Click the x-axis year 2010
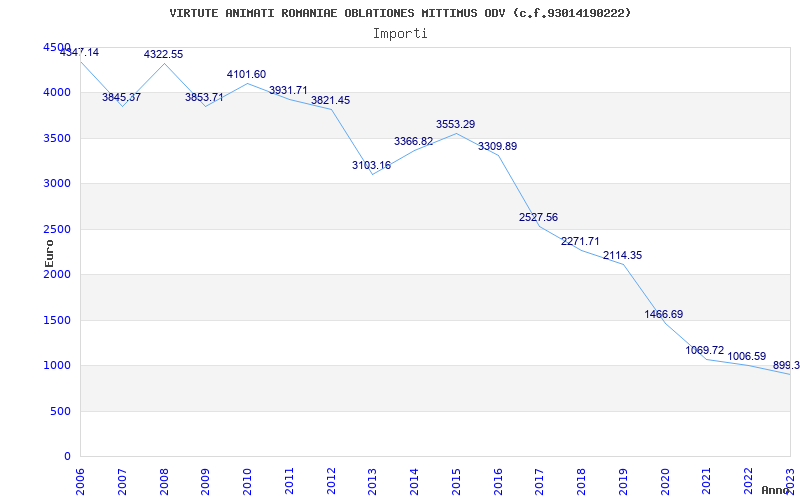Image resolution: width=800 pixels, height=500 pixels. pos(247,482)
